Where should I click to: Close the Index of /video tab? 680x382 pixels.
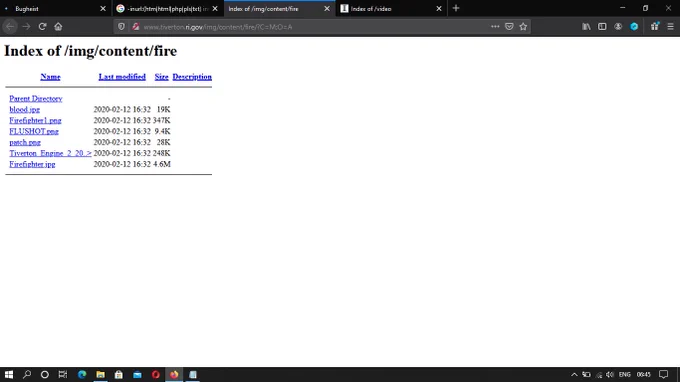click(439, 9)
